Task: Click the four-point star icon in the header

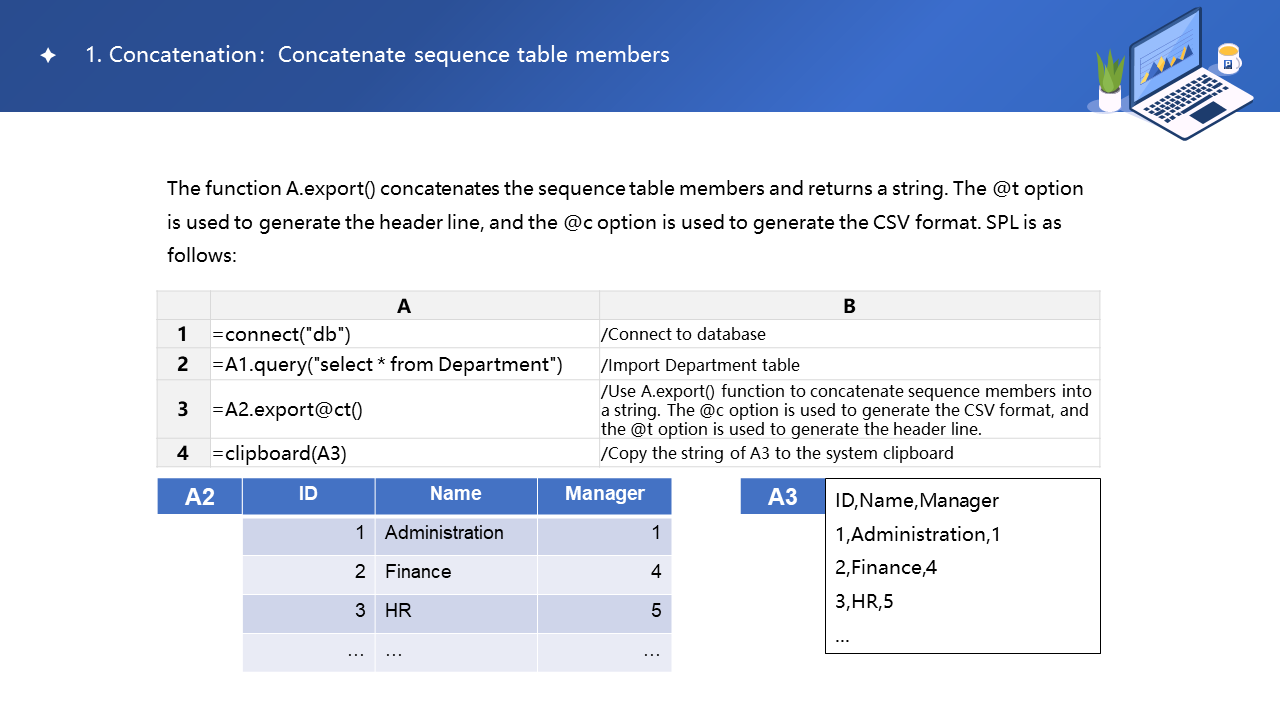Action: pyautogui.click(x=47, y=56)
